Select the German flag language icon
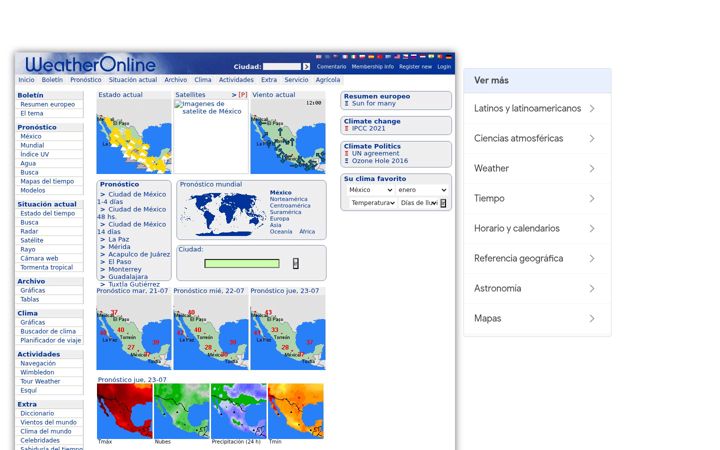 tap(449, 57)
